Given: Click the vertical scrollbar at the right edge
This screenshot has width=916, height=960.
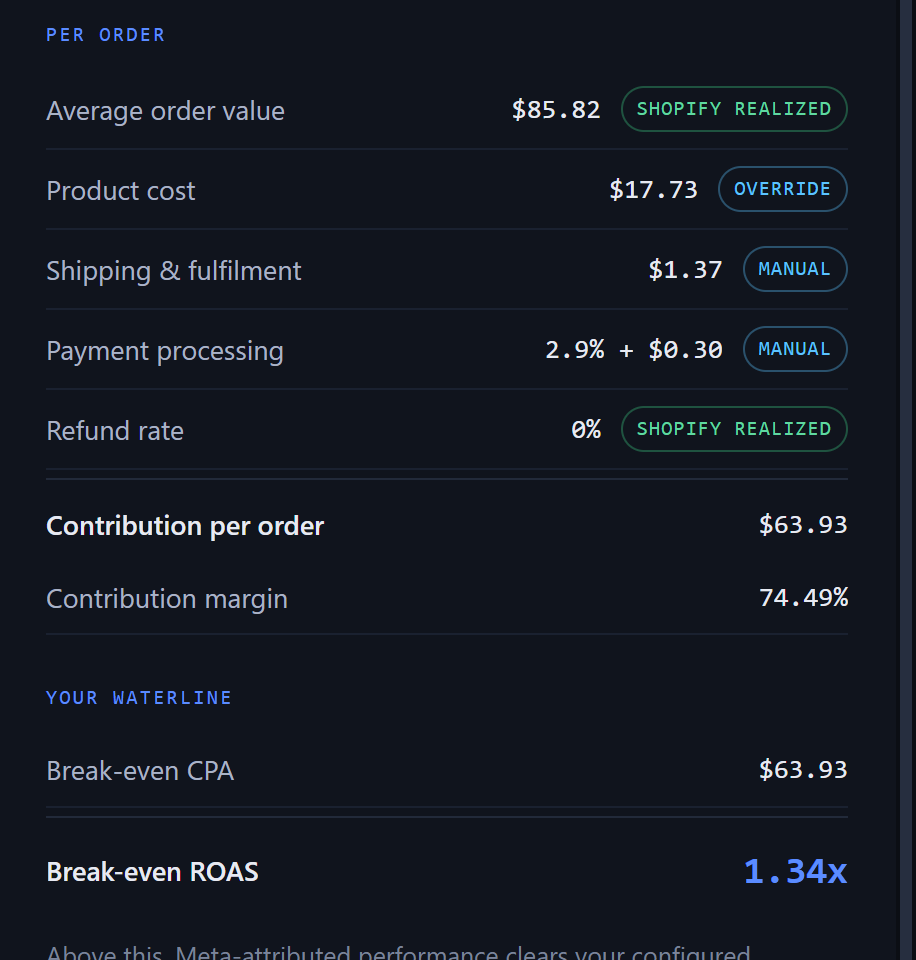Looking at the screenshot, I should coord(907,480).
